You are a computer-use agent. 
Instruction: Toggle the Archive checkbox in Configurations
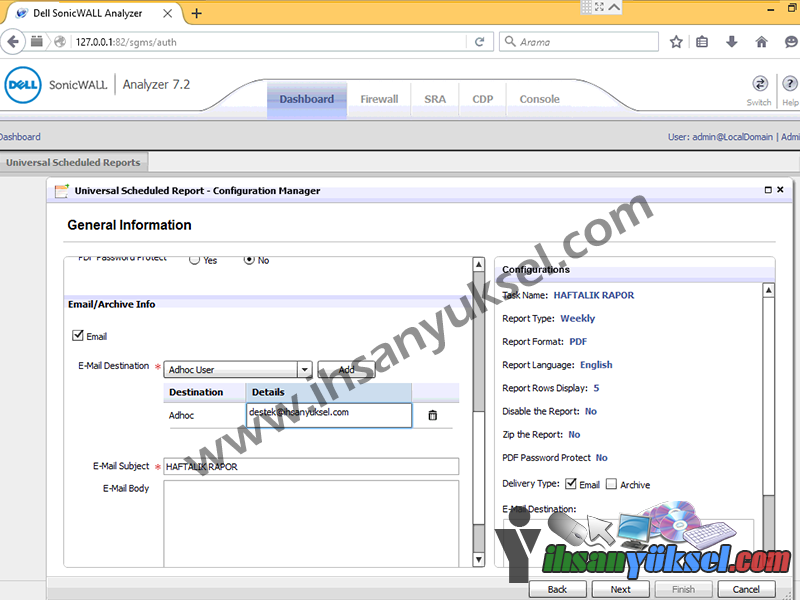tap(611, 484)
